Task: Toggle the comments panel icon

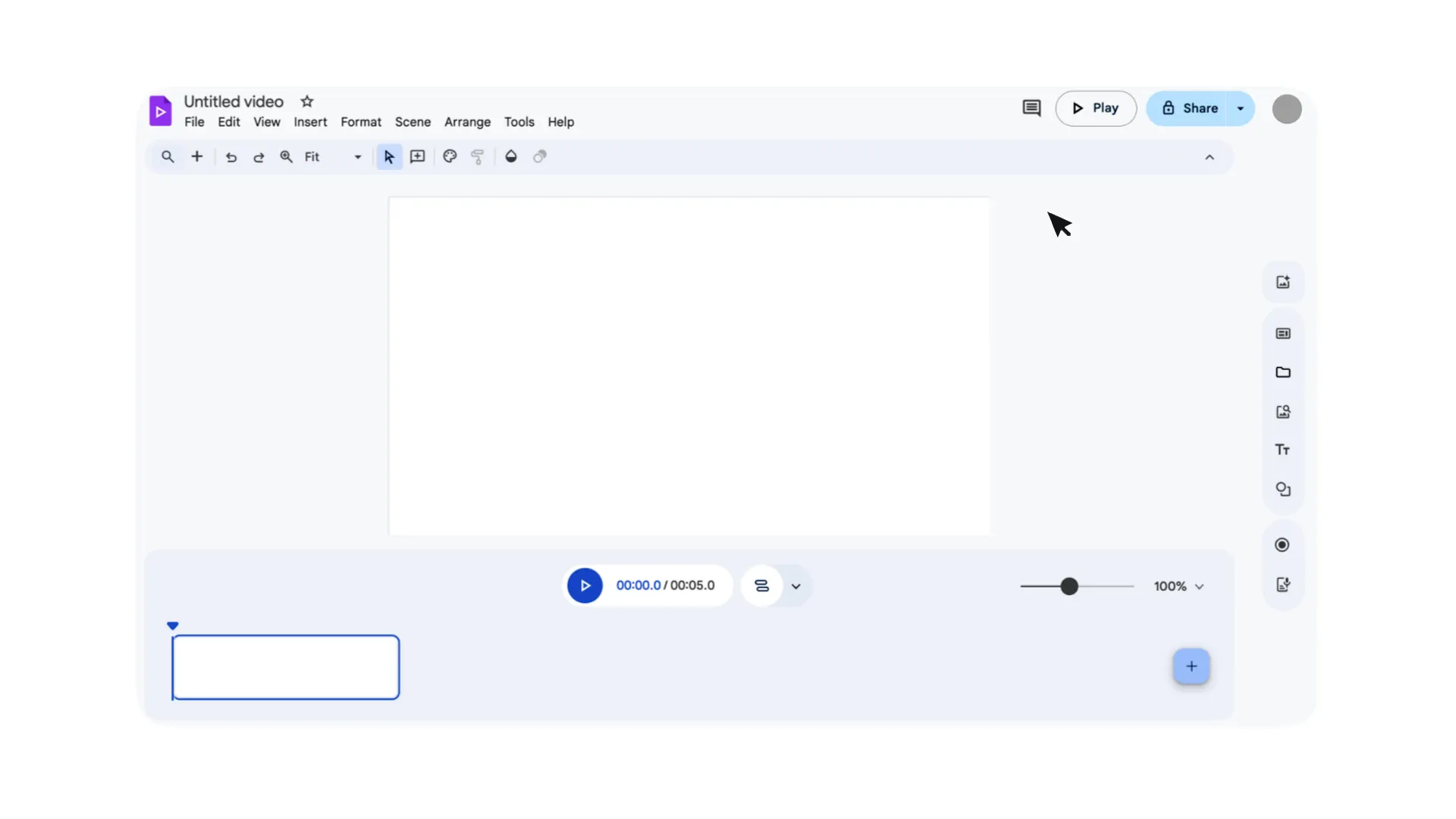Action: point(1032,108)
